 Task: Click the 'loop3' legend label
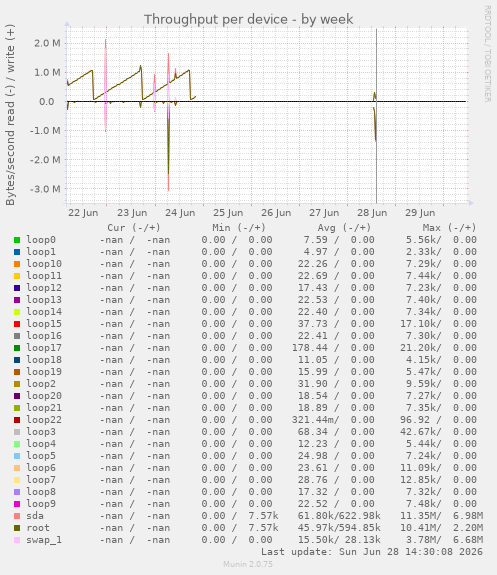pyautogui.click(x=41, y=432)
